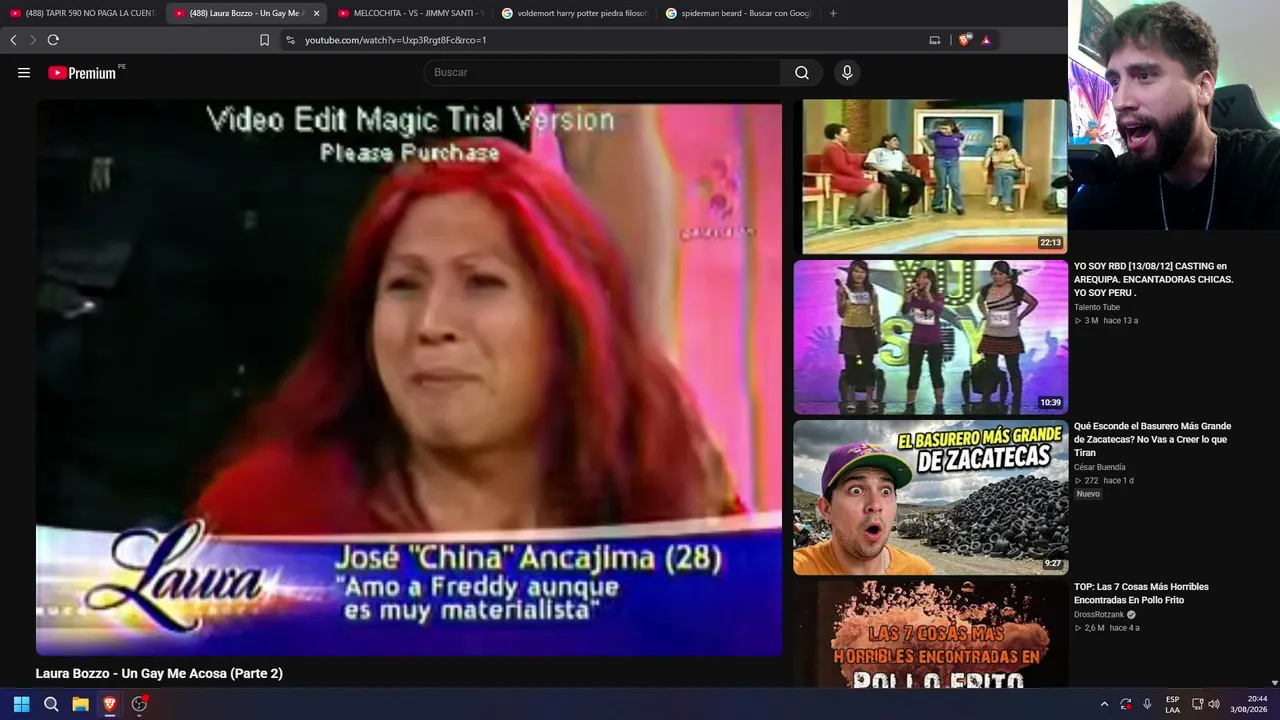Open the voldemort harry potter Google tab
The height and width of the screenshot is (720, 1280).
[x=575, y=13]
